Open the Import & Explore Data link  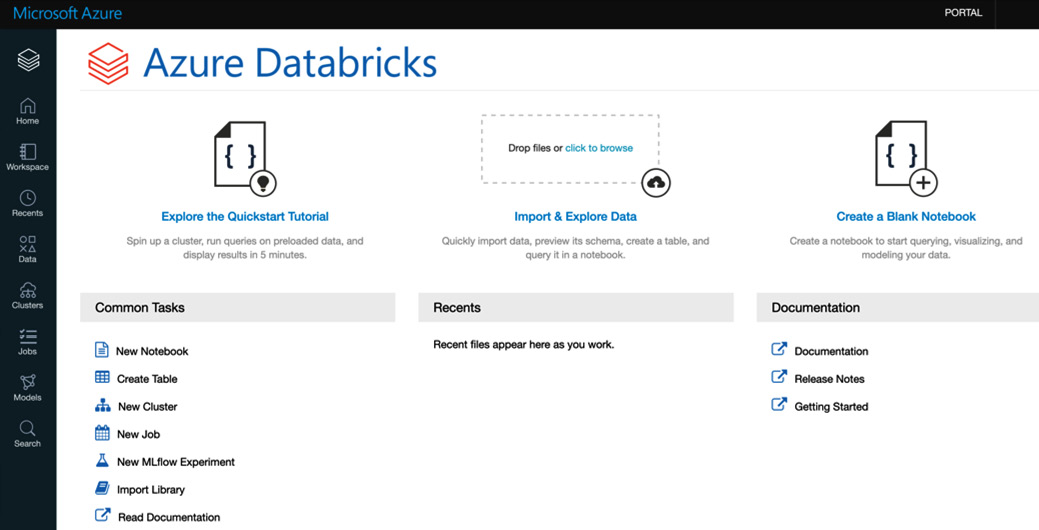(575, 217)
